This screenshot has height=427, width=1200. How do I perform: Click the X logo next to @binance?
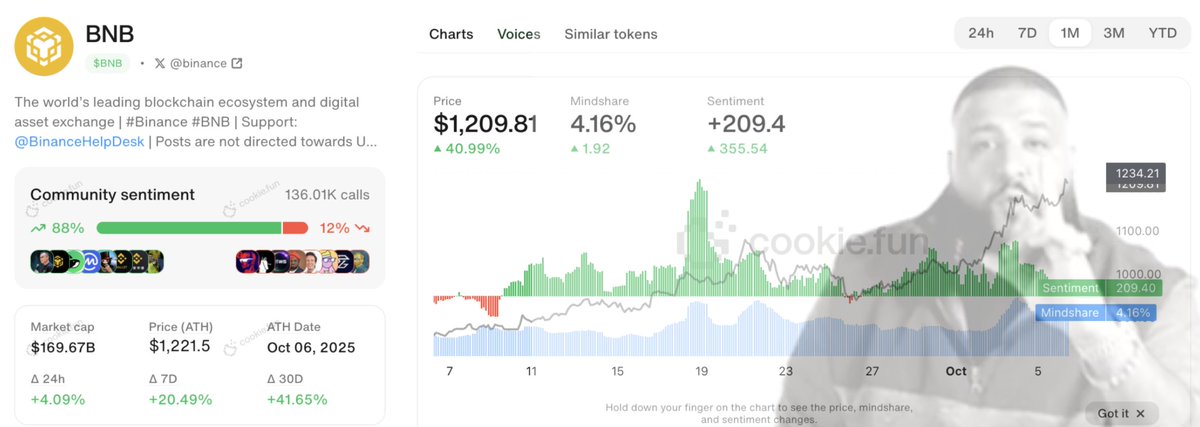coord(160,63)
